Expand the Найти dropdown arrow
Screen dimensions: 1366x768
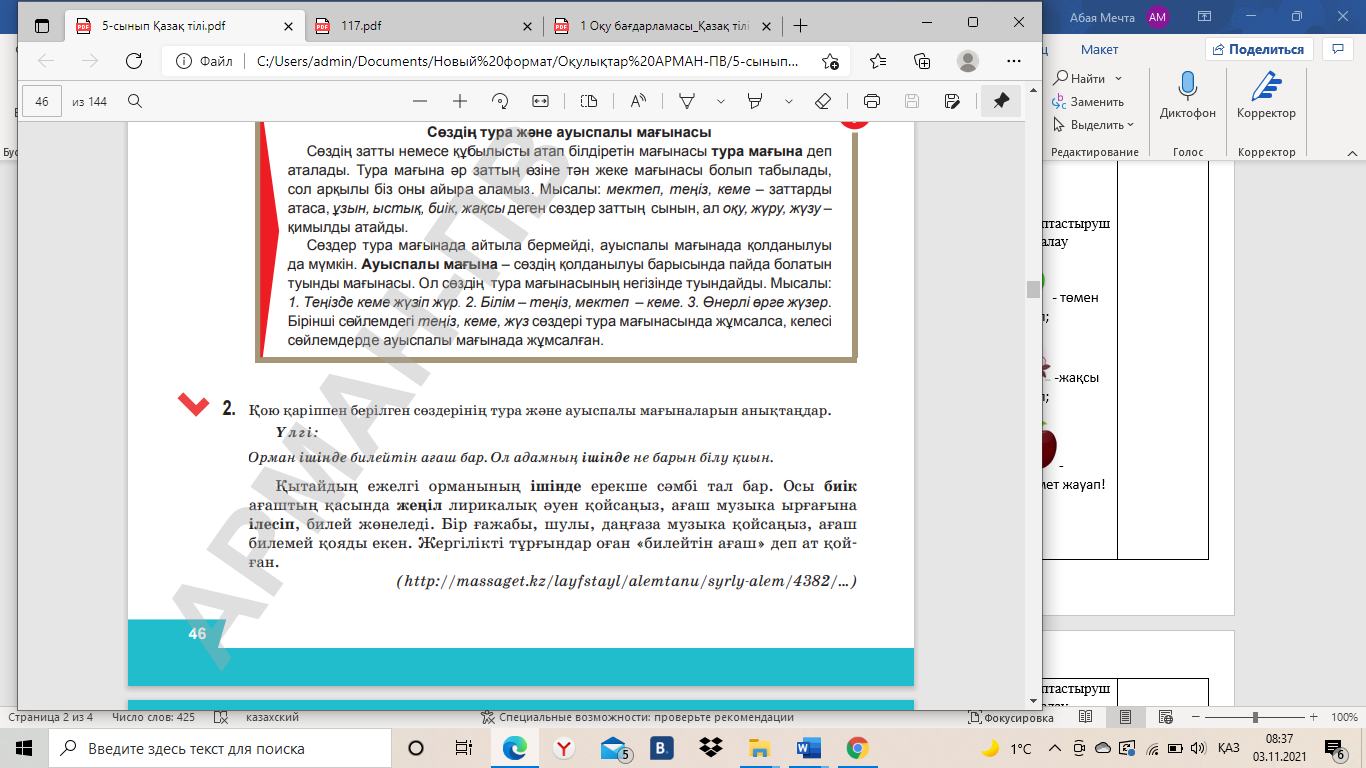pos(1118,78)
